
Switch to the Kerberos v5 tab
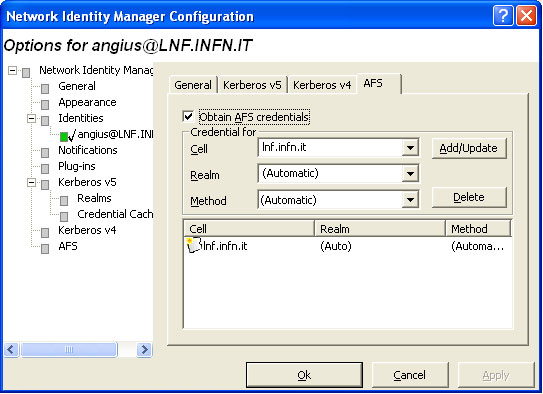click(252, 85)
